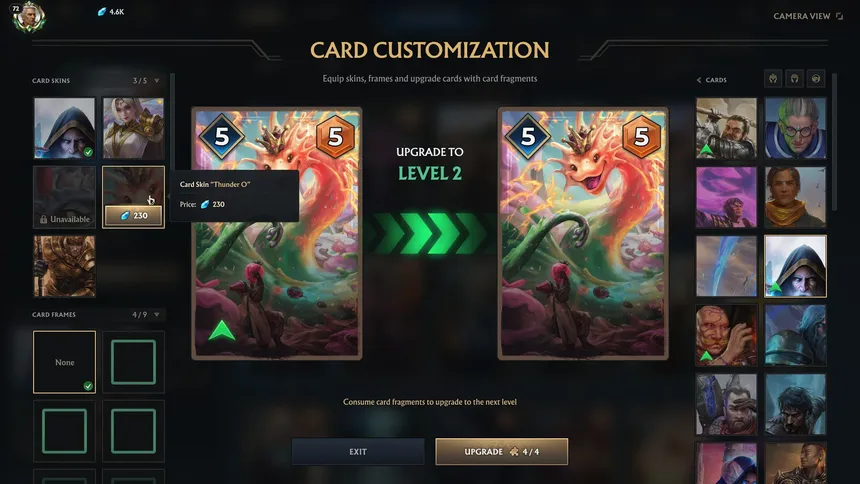Screen dimensions: 860x484
Task: Select the None card frame option
Action: coord(64,362)
